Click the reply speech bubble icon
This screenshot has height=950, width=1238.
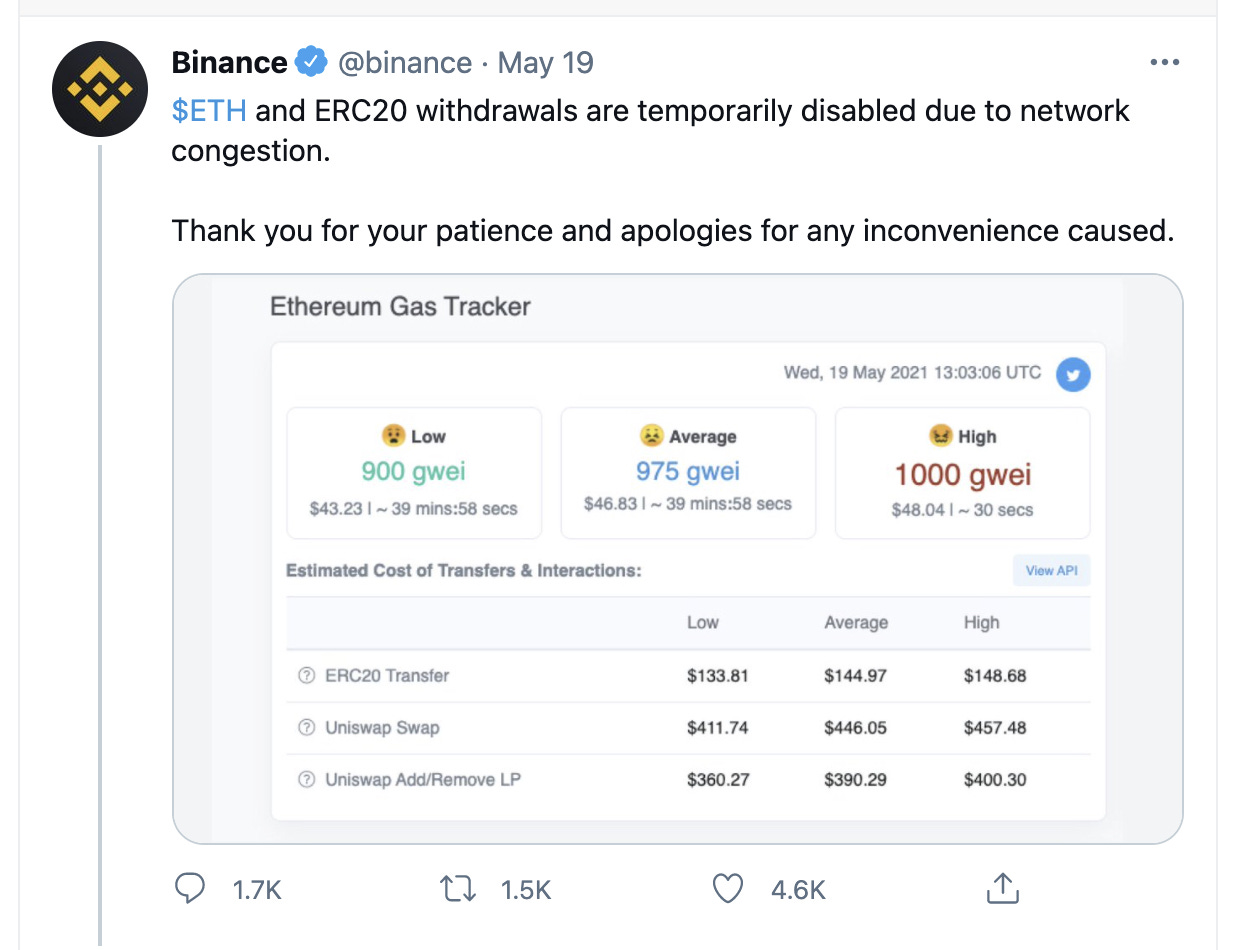[x=190, y=888]
